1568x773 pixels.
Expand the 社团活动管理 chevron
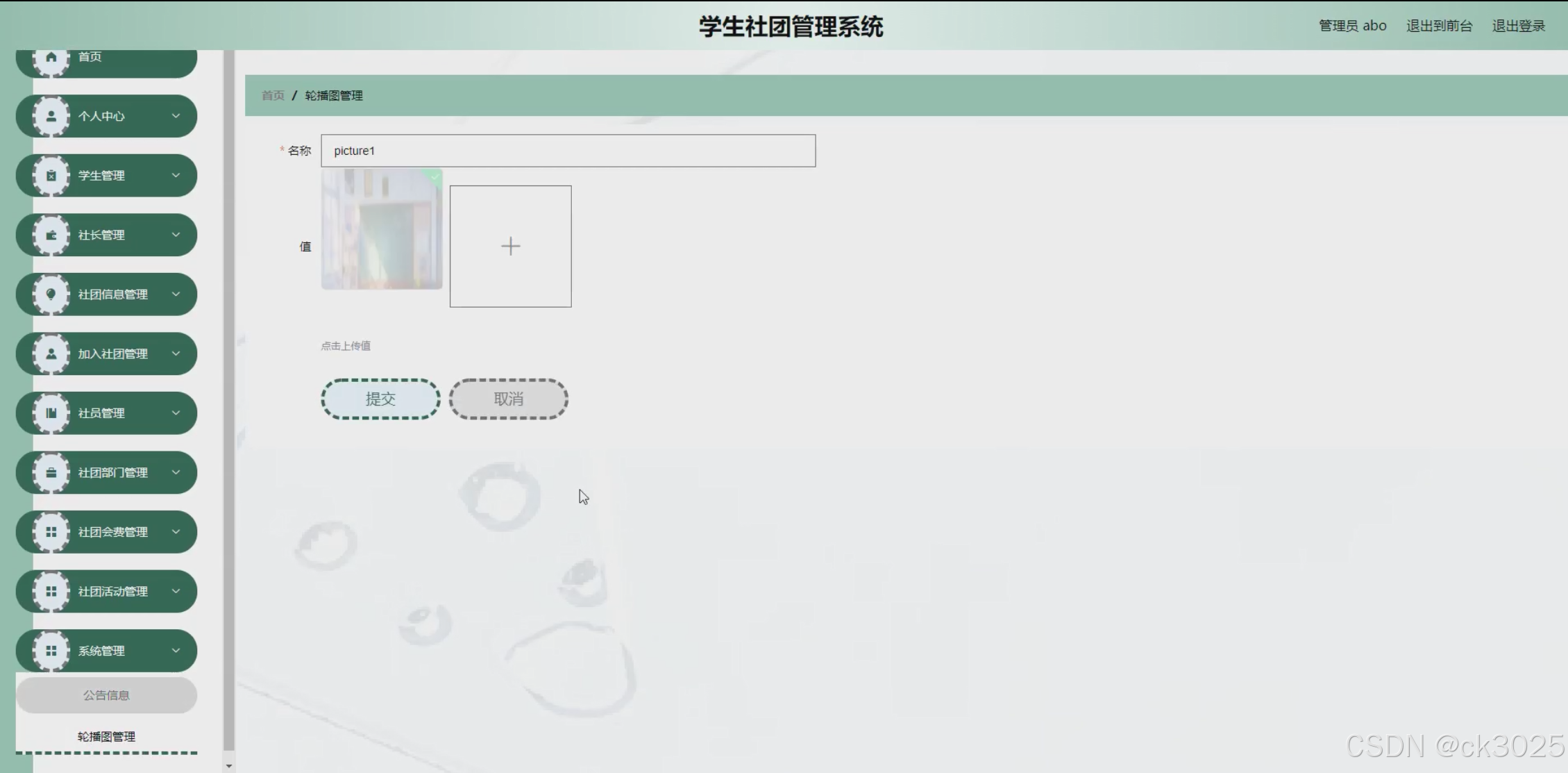176,592
